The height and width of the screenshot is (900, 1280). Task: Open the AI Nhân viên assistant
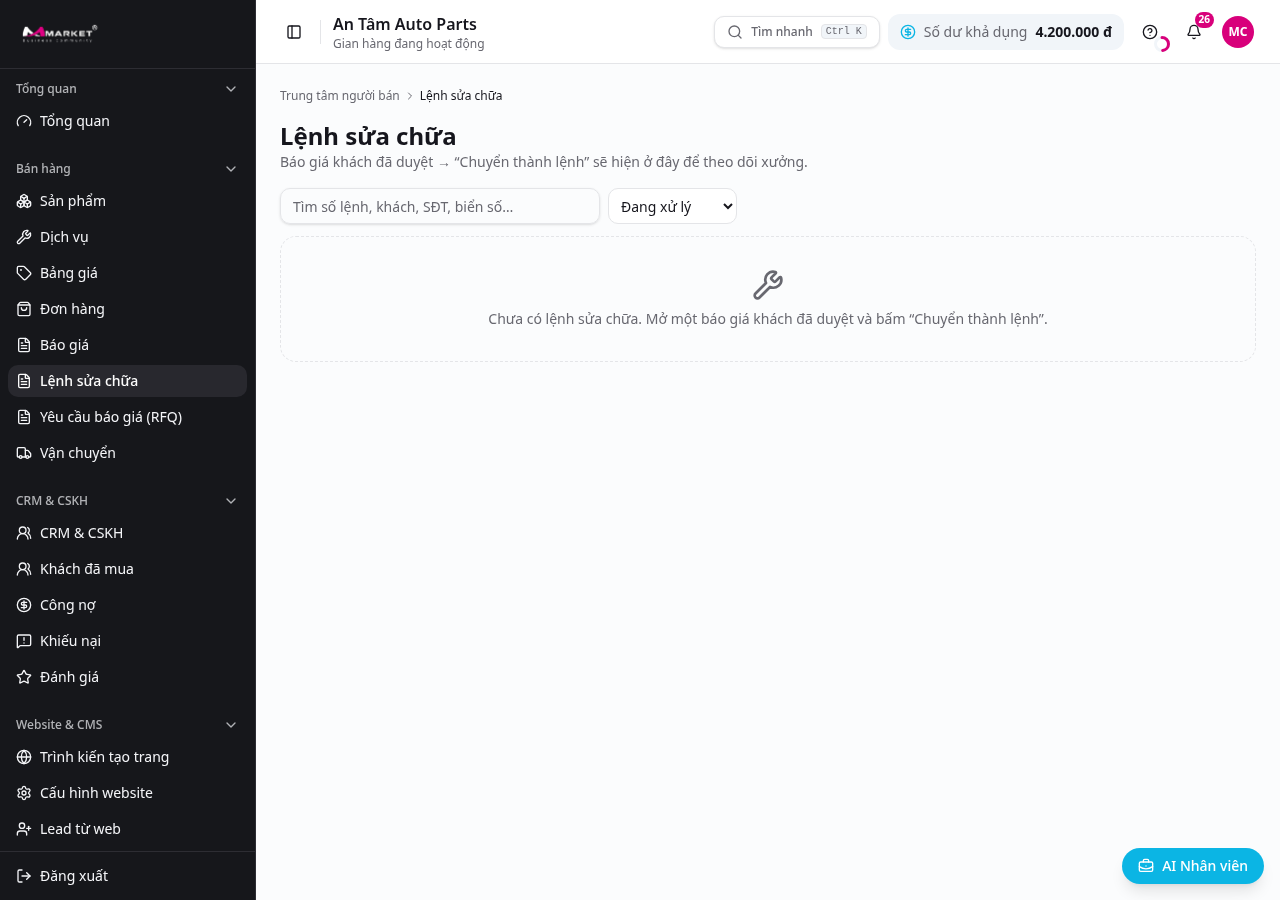[1193, 866]
